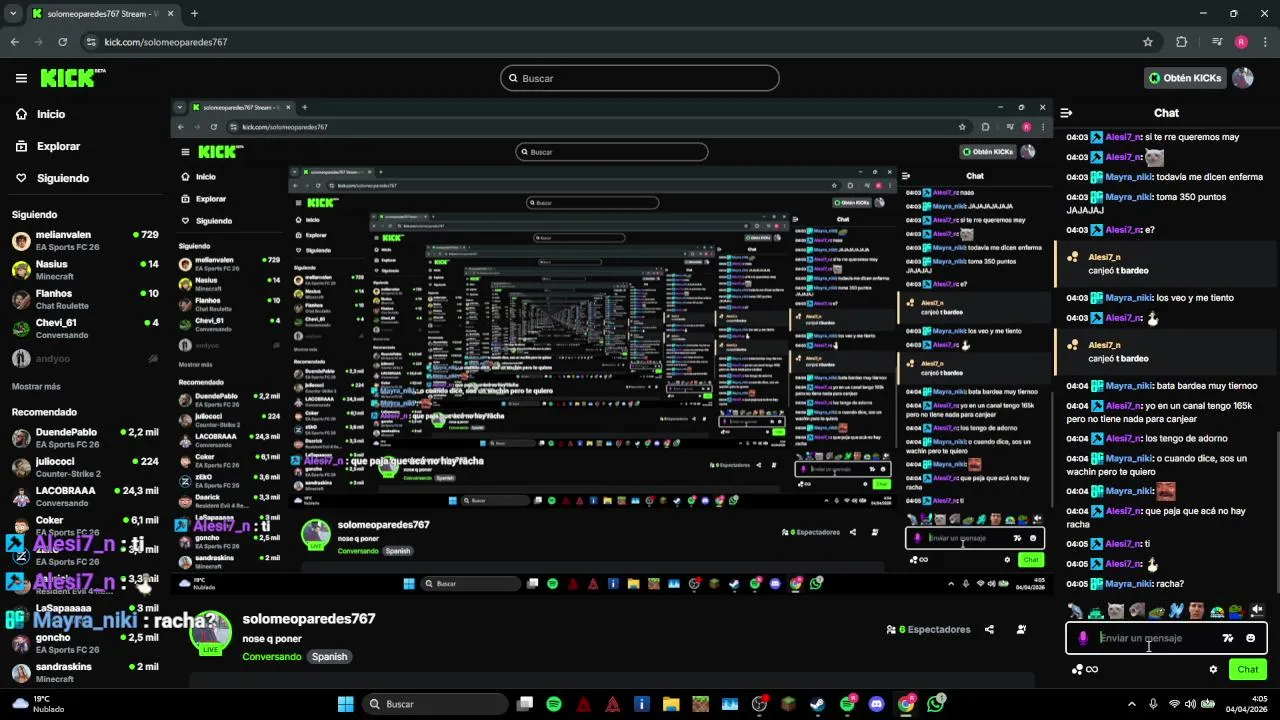Screen dimensions: 1280x720
Task: Open Task View on the taskbar
Action: coord(525,704)
